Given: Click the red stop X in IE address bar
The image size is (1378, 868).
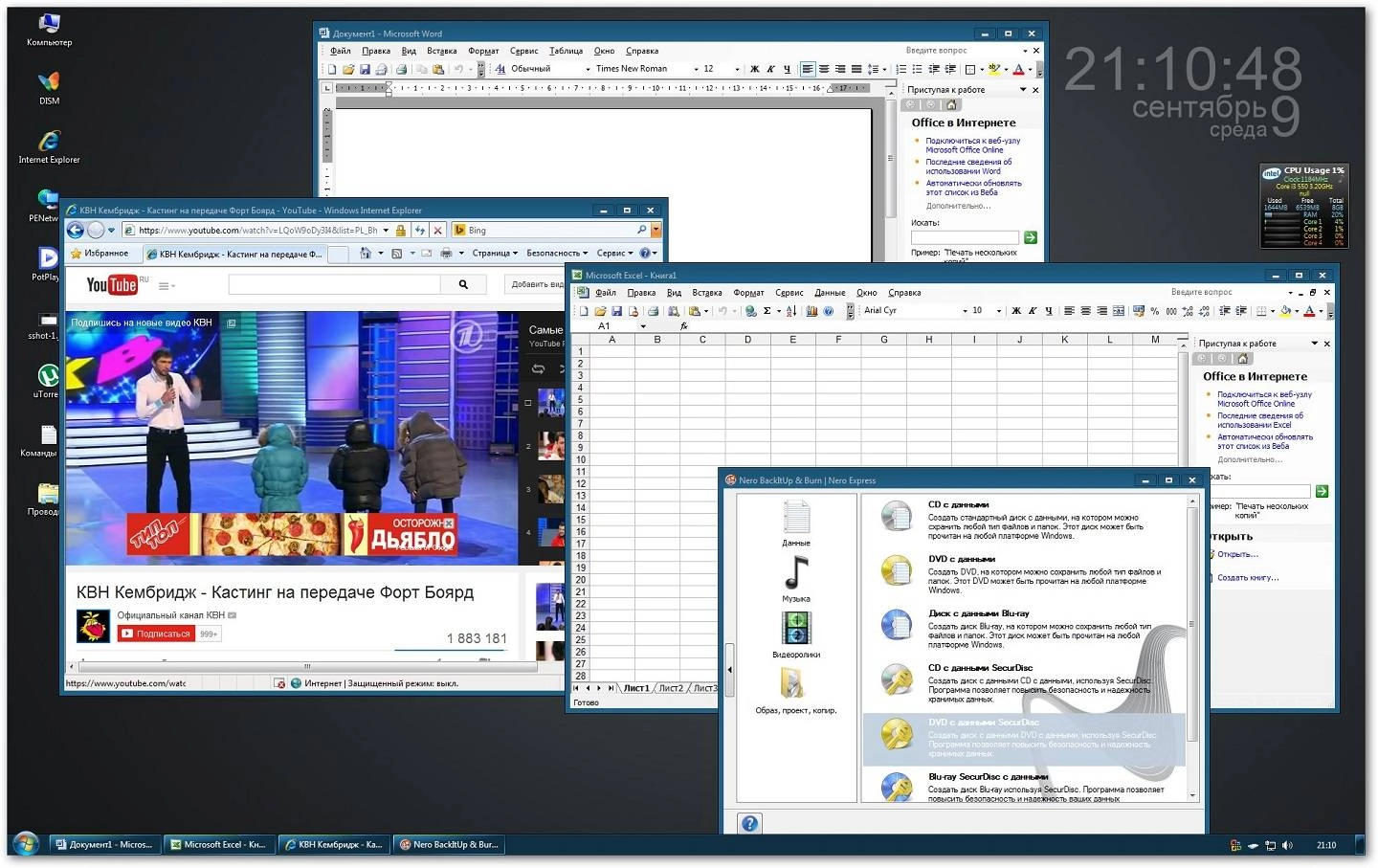Looking at the screenshot, I should (437, 230).
